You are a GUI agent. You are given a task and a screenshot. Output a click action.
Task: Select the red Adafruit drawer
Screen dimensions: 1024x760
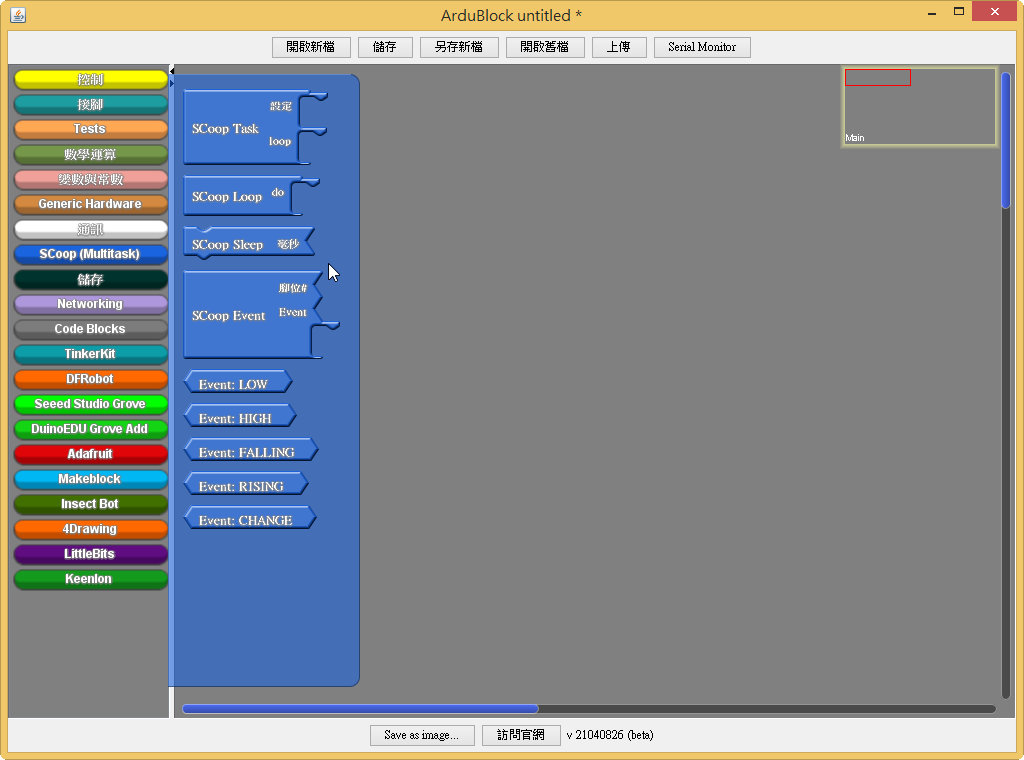(x=91, y=454)
